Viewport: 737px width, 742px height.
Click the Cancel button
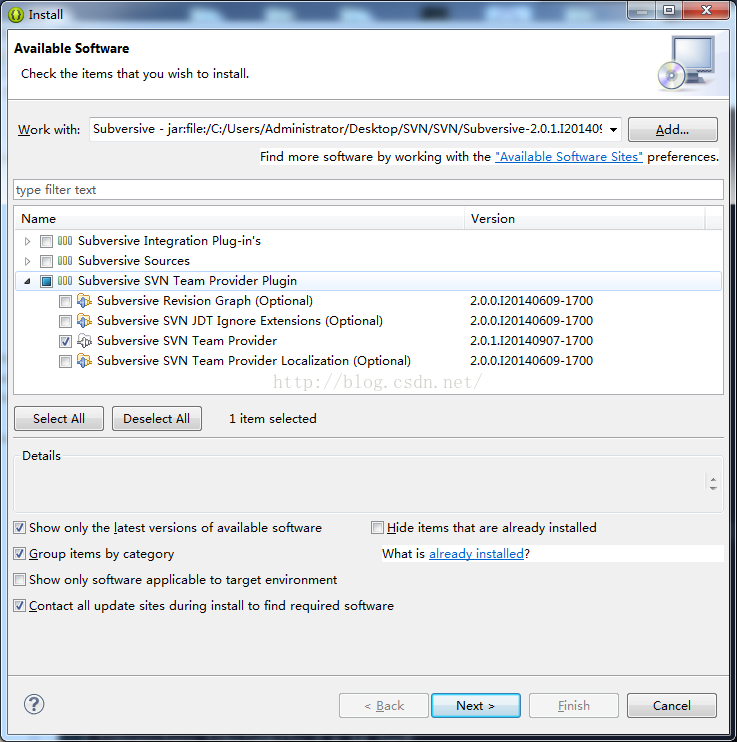672,706
